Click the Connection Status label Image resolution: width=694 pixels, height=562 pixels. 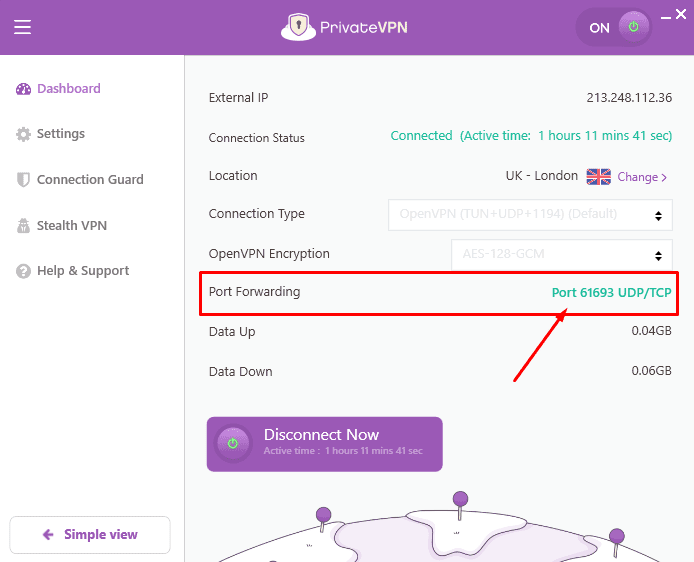click(x=257, y=138)
